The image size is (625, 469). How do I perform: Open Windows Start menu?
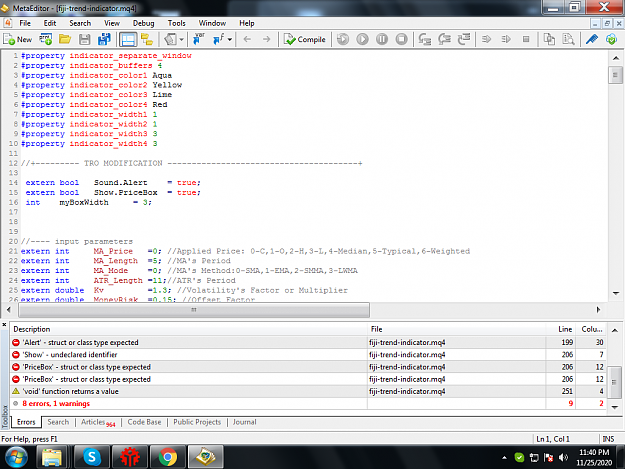click(x=16, y=457)
